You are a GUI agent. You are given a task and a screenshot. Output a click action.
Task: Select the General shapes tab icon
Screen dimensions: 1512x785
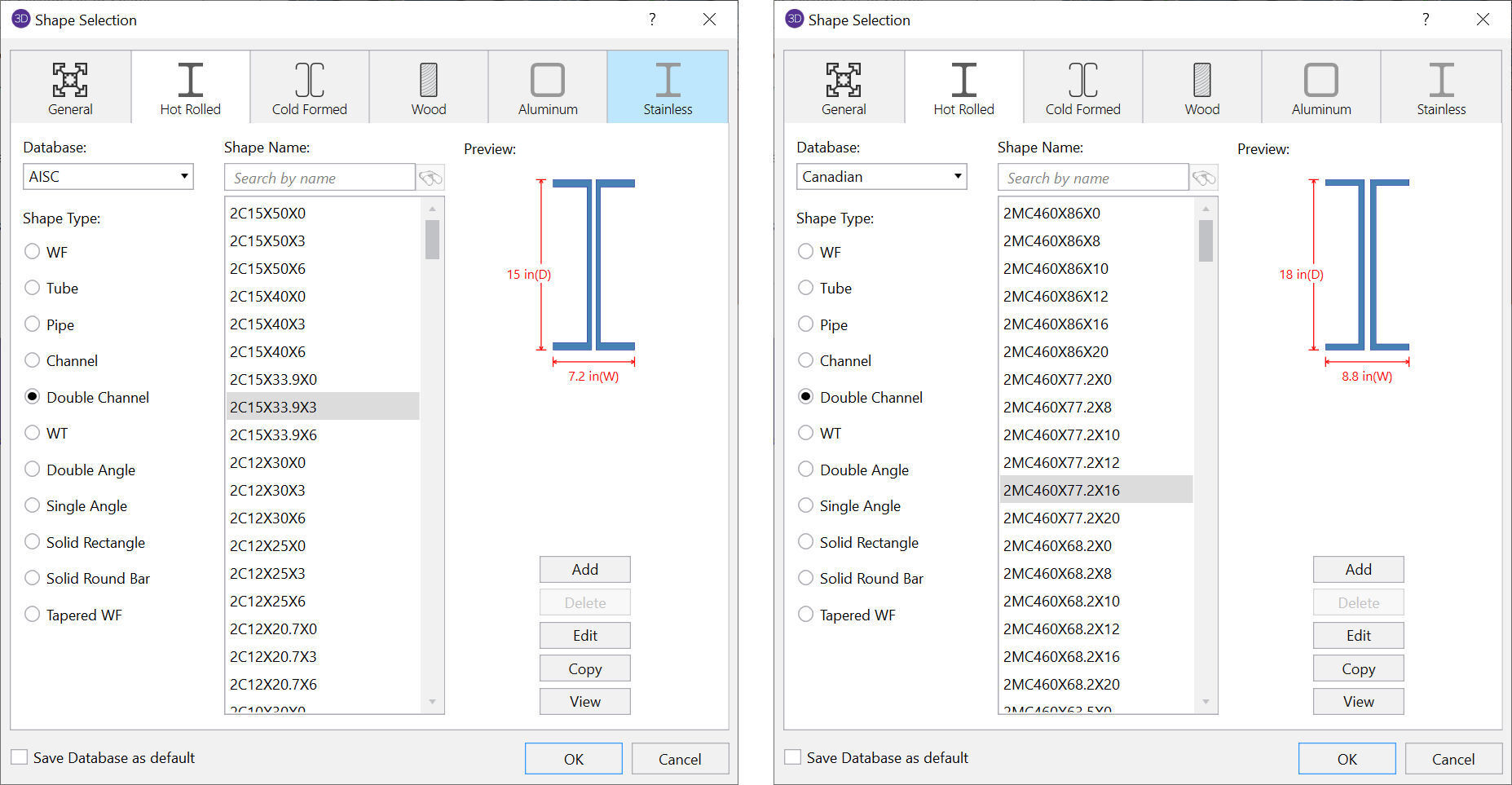[x=70, y=86]
